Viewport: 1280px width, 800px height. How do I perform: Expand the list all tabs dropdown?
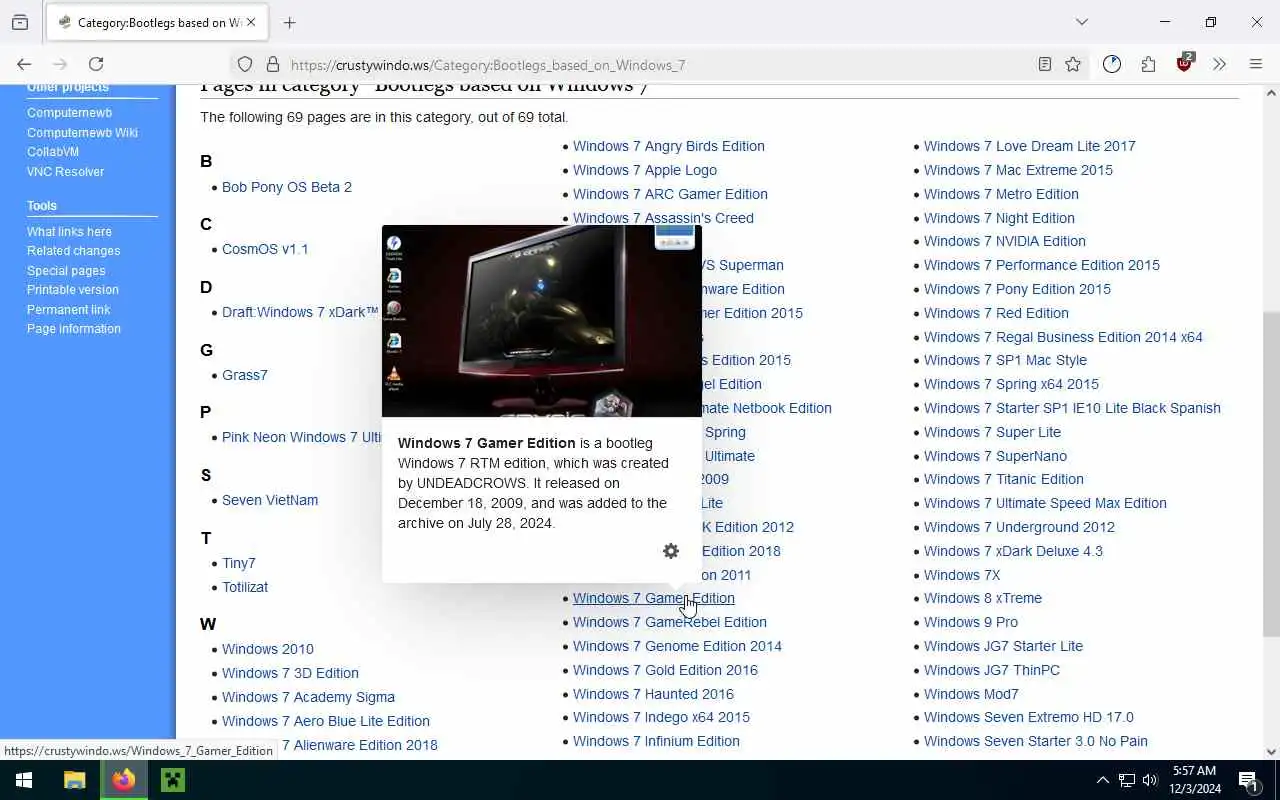1081,22
